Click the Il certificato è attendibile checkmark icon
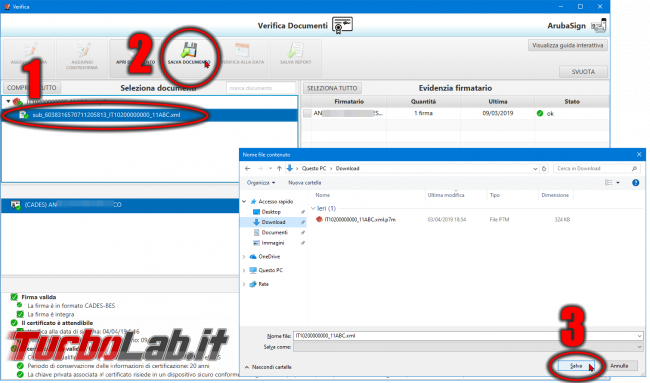The height and width of the screenshot is (383, 650). pyautogui.click(x=14, y=322)
